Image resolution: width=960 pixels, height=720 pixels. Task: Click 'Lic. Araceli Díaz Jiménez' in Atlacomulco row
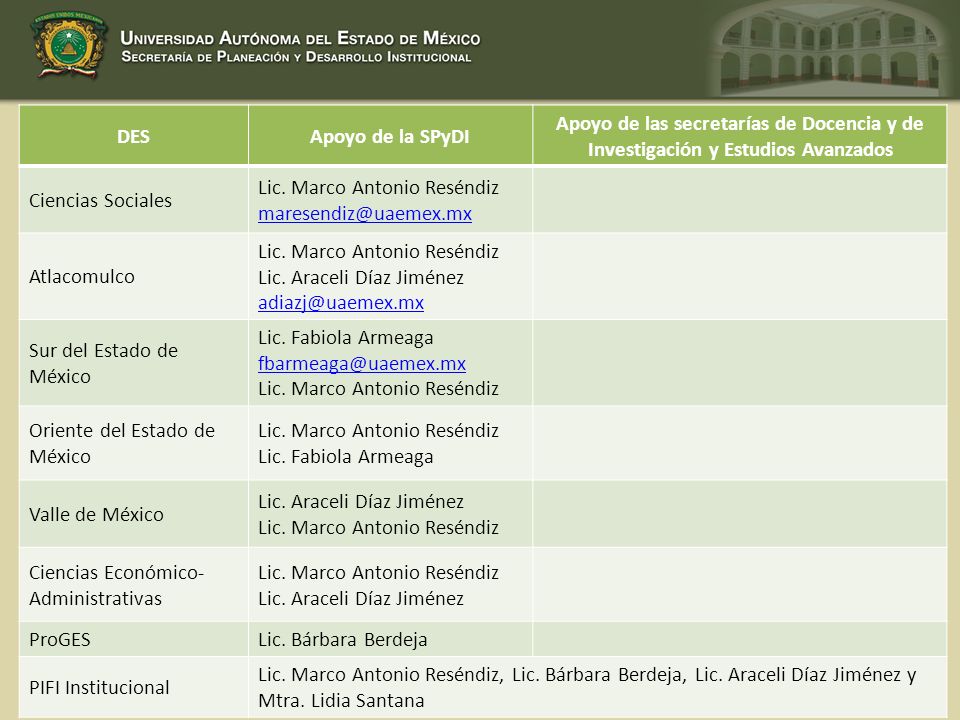[x=361, y=277]
